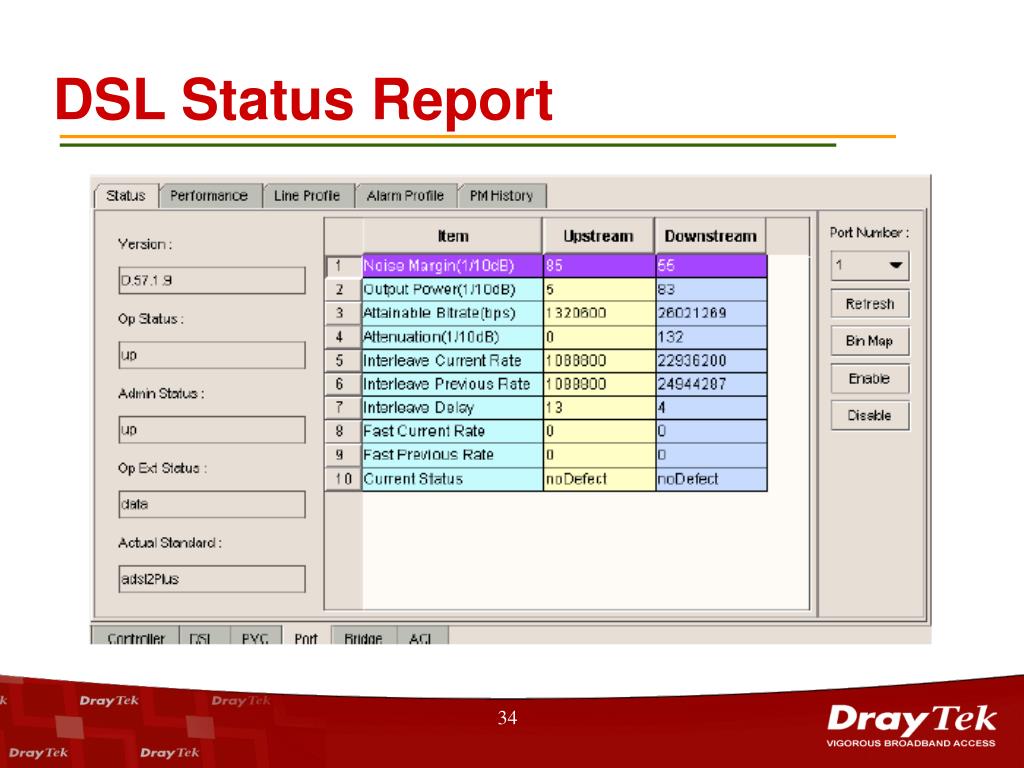Click the Op Status field
Image resolution: width=1024 pixels, height=768 pixels.
click(212, 355)
